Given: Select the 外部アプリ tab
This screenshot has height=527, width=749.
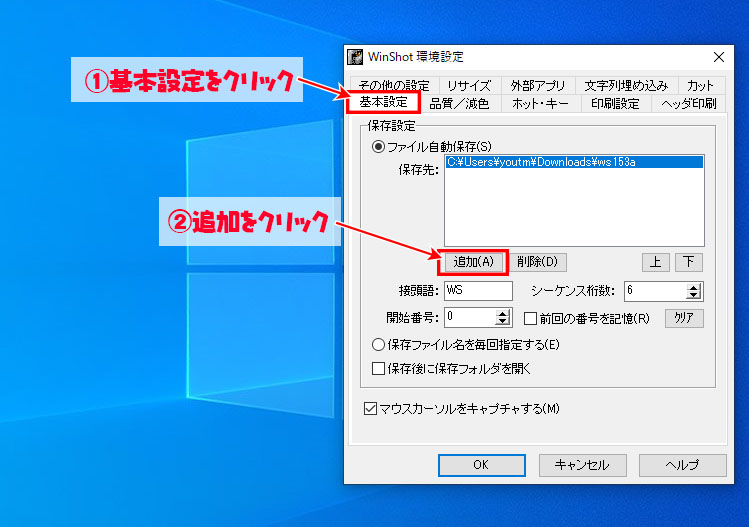Looking at the screenshot, I should coord(537,86).
